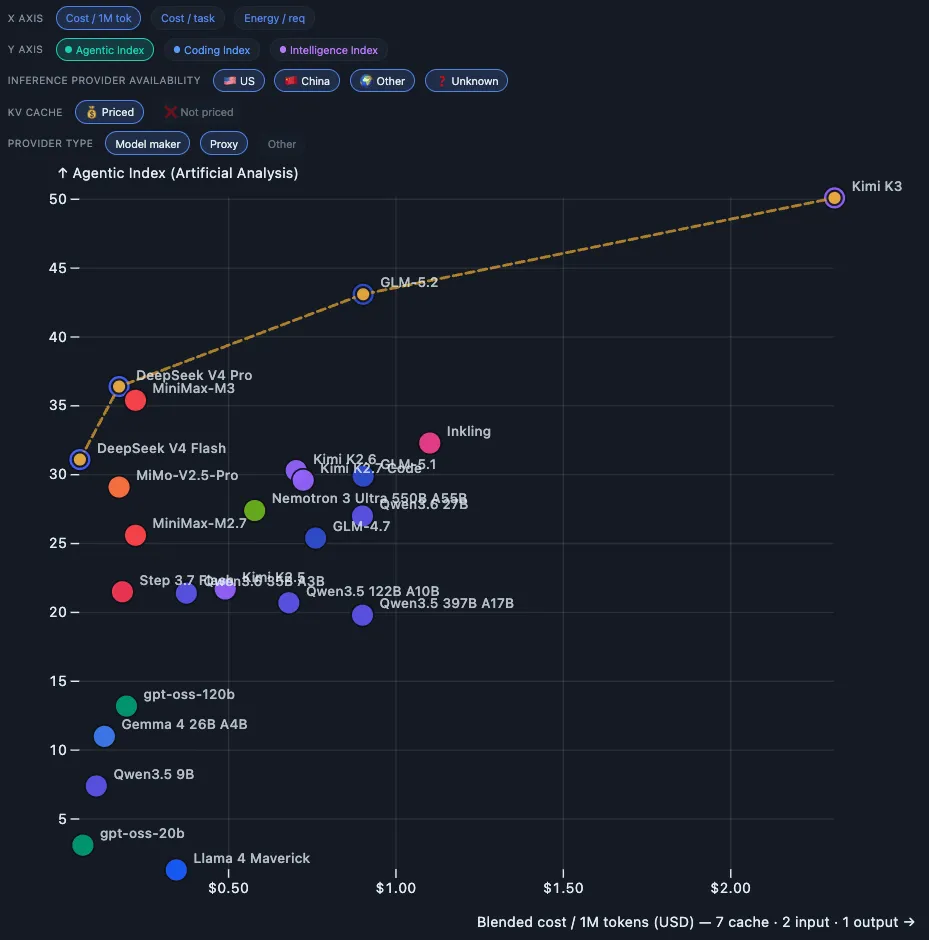Screen dimensions: 929x940
Task: Switch Y axis to Intelligence Index
Action: click(328, 50)
